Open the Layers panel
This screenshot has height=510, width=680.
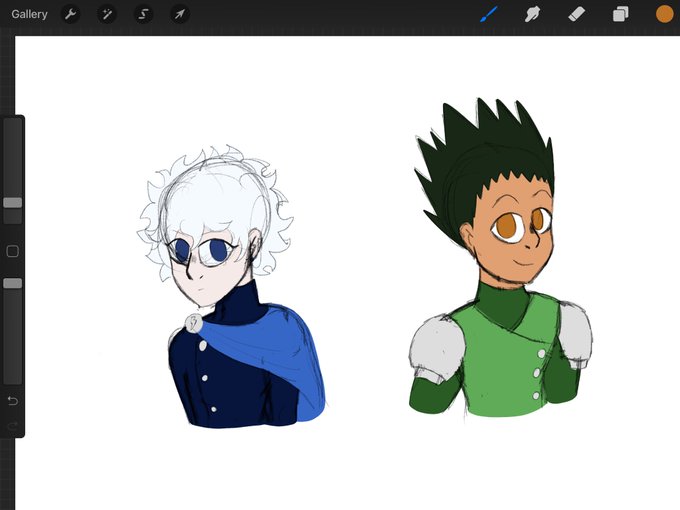[x=621, y=14]
